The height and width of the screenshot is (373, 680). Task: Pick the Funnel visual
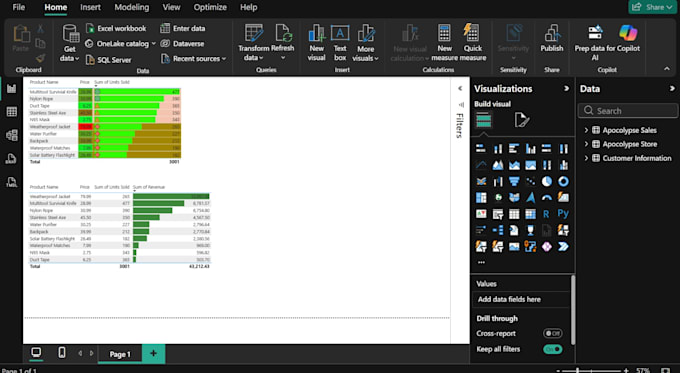point(514,181)
